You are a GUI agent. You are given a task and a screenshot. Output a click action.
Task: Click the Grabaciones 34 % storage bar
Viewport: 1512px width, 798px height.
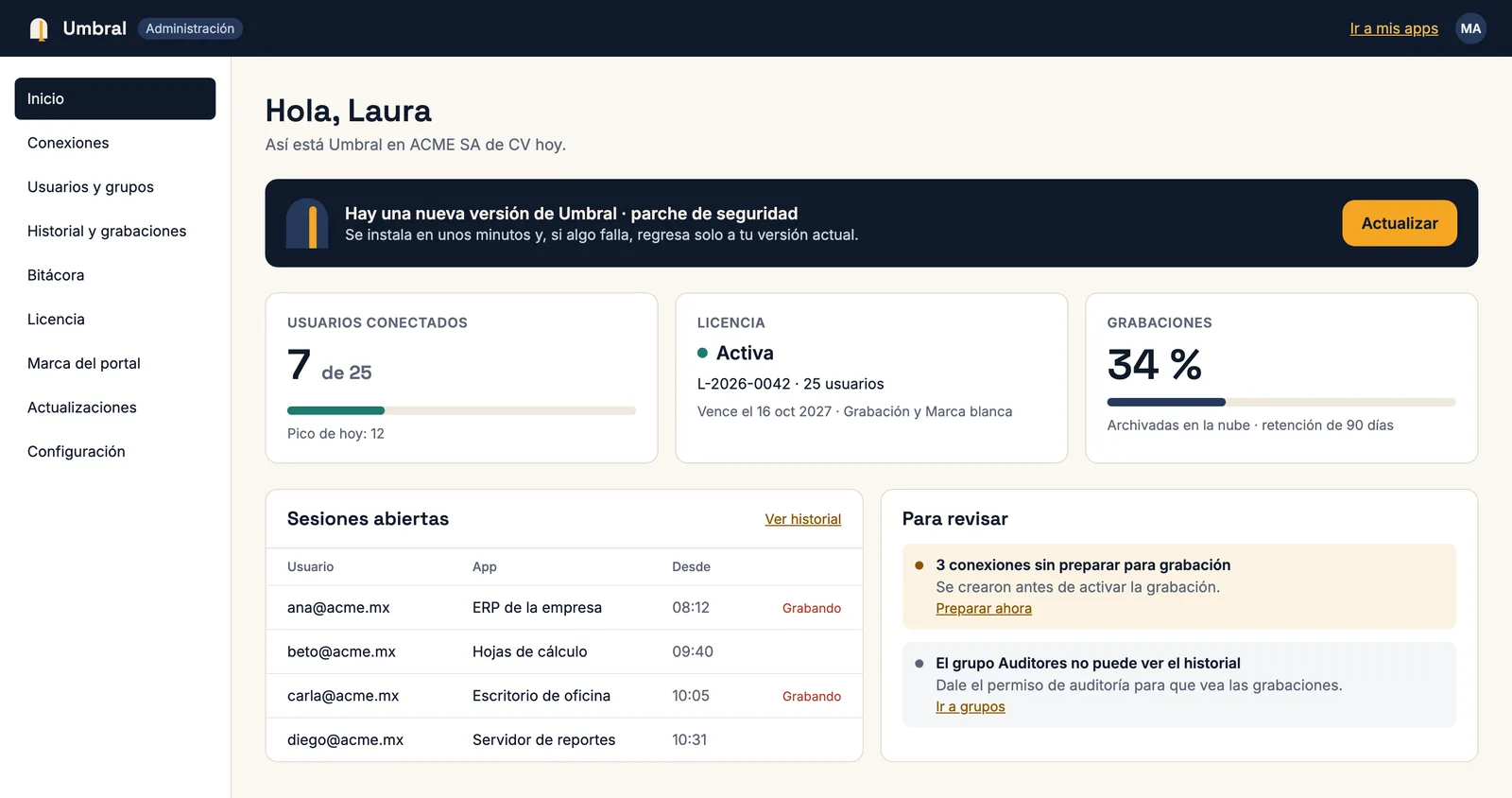(x=1281, y=403)
